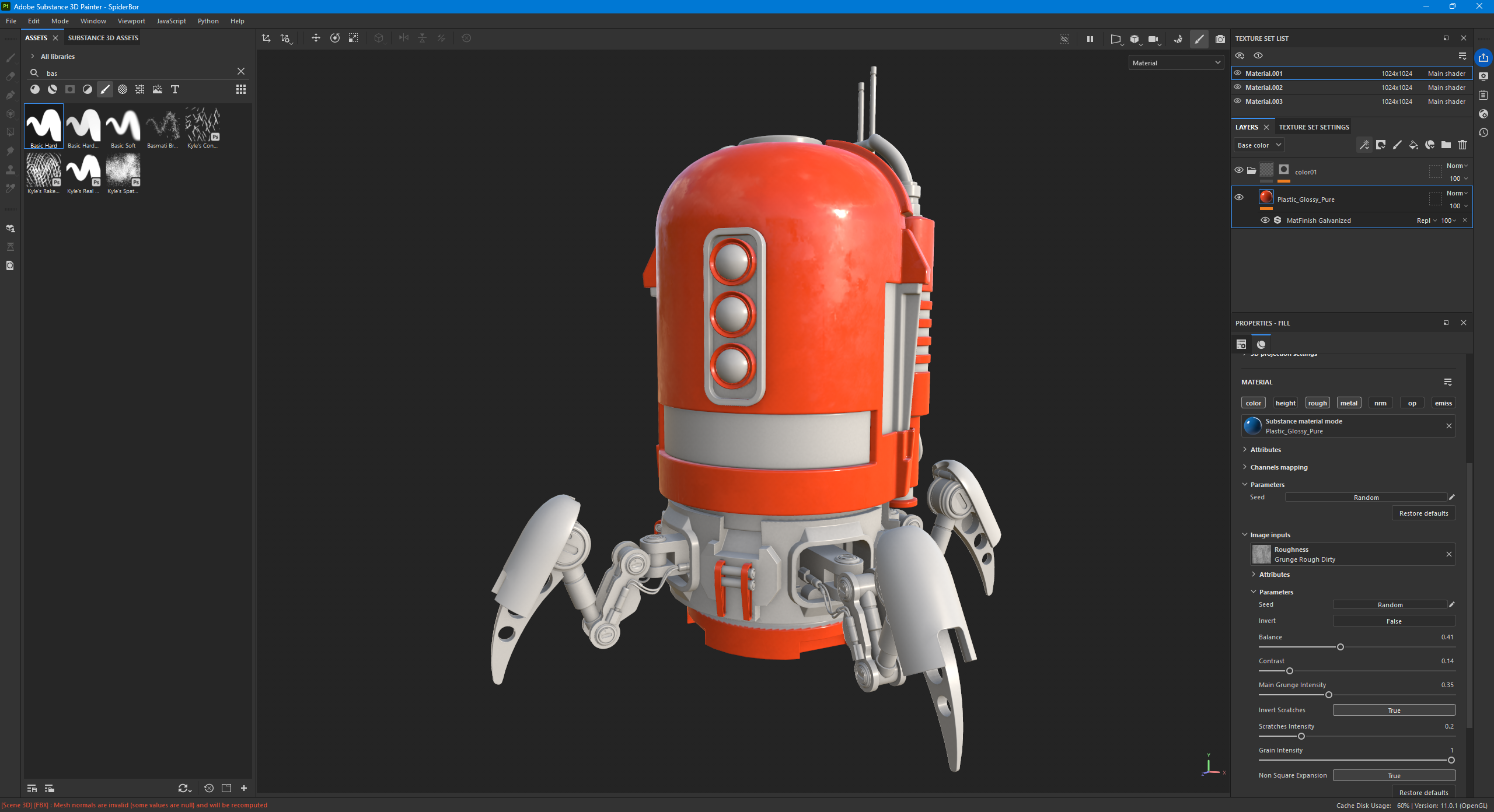Select the Basic Soft brush thumbnail
The width and height of the screenshot is (1494, 812).
pyautogui.click(x=123, y=127)
